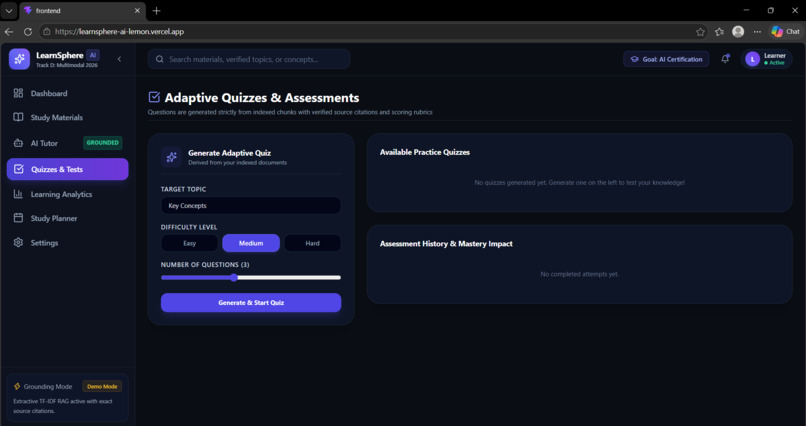This screenshot has width=806, height=426.
Task: Click the Available Practice Quizzes heading
Action: point(425,152)
